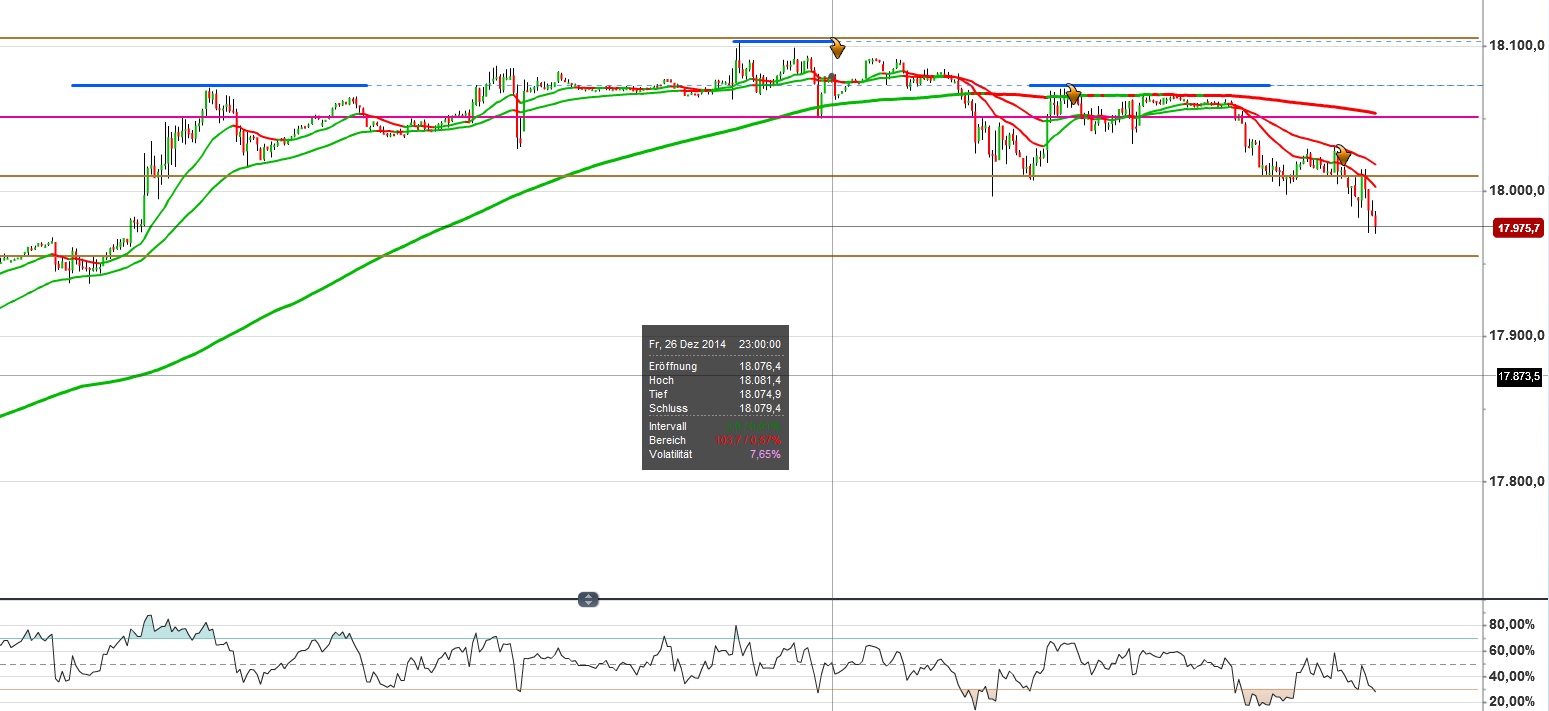
Task: Click the 18.100,0 price axis label
Action: [1517, 46]
